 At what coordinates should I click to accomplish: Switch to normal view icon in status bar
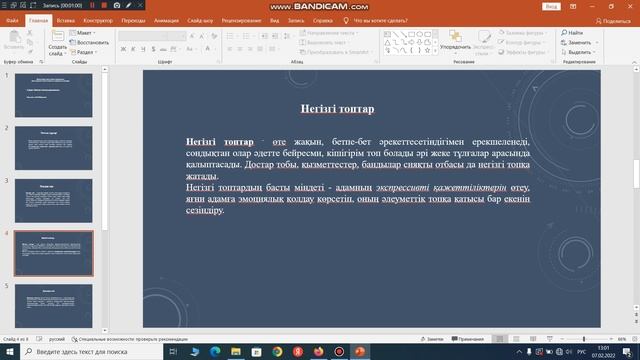click(x=500, y=339)
